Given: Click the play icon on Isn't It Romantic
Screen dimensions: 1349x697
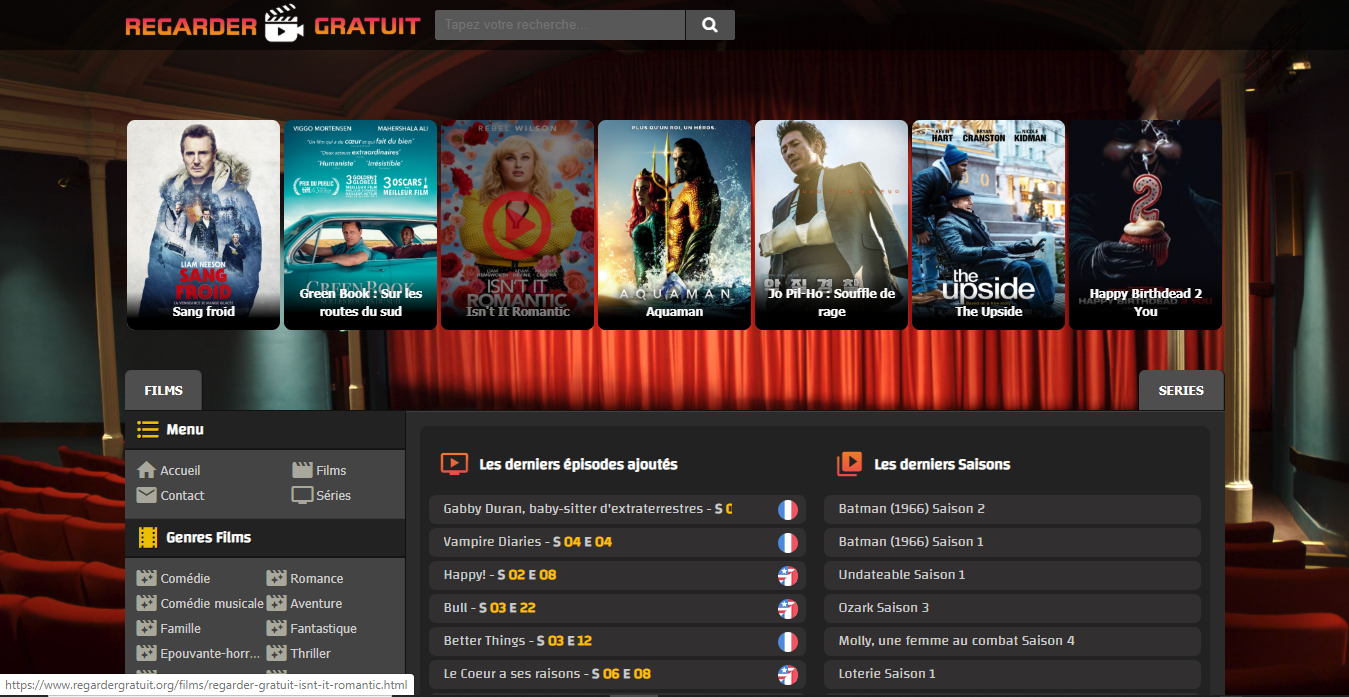Looking at the screenshot, I should [x=517, y=224].
